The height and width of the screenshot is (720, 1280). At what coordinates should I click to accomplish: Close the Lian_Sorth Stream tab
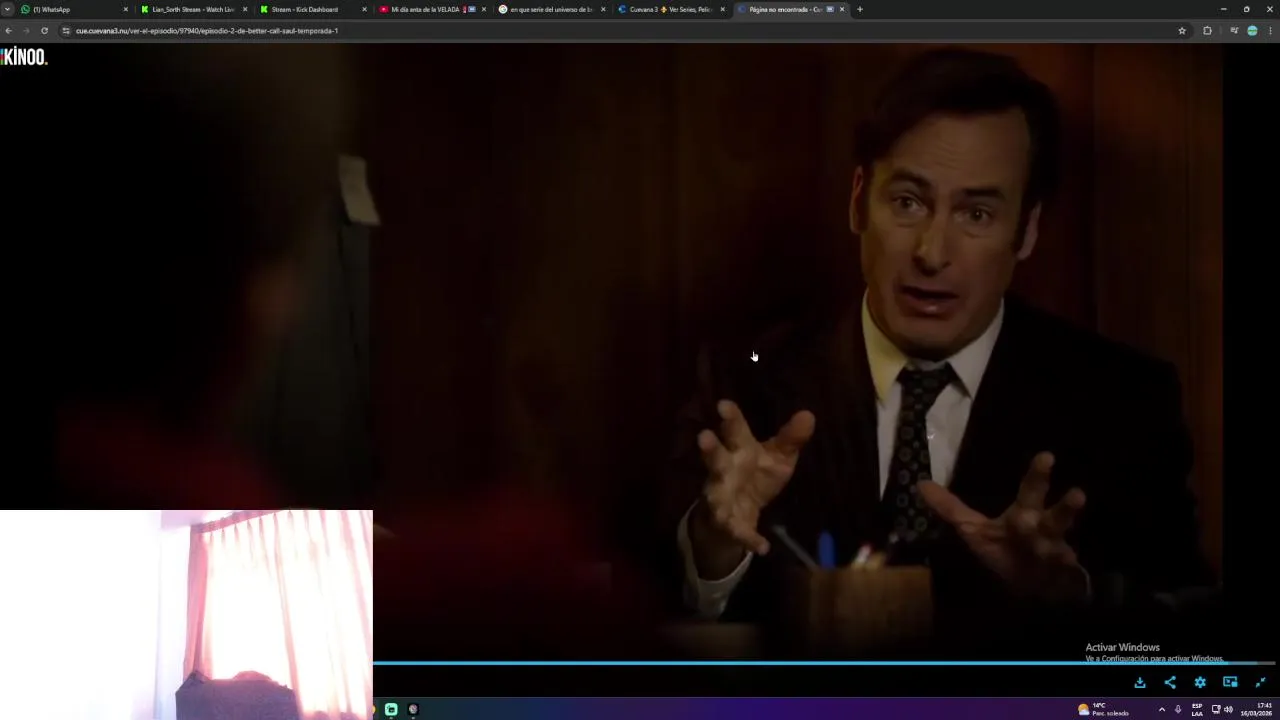click(x=245, y=9)
